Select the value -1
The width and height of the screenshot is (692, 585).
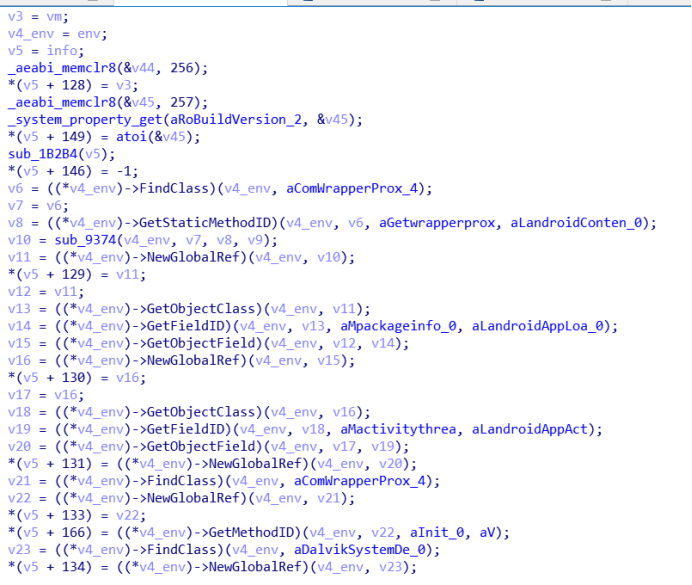tap(124, 171)
